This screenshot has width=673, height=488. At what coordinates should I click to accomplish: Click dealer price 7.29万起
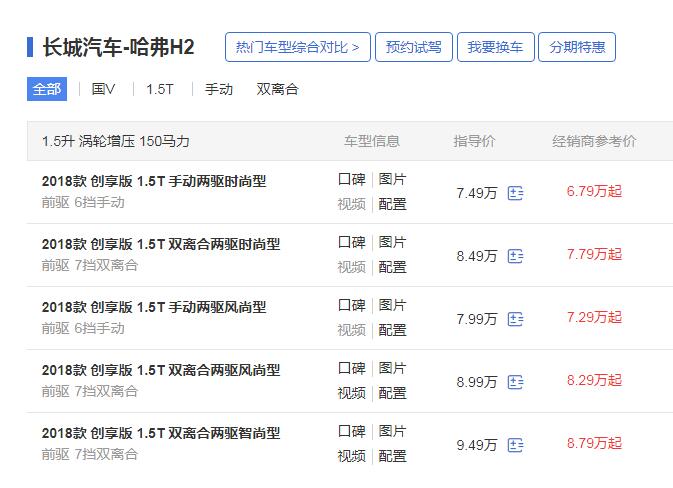pos(594,318)
